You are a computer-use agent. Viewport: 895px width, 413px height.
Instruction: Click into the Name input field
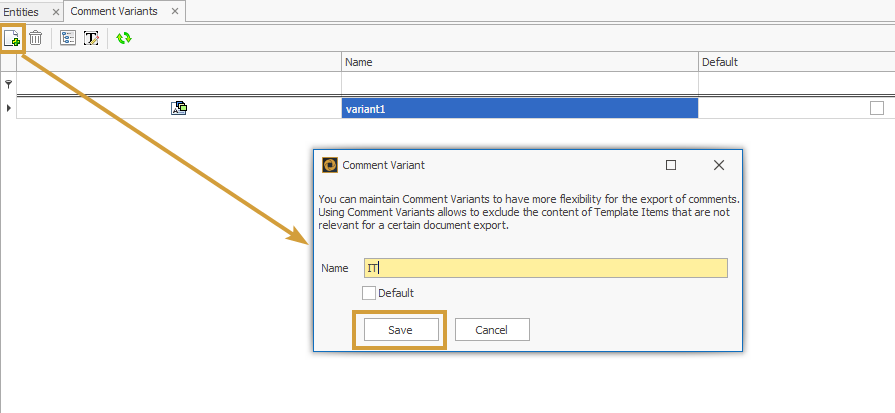(x=545, y=268)
